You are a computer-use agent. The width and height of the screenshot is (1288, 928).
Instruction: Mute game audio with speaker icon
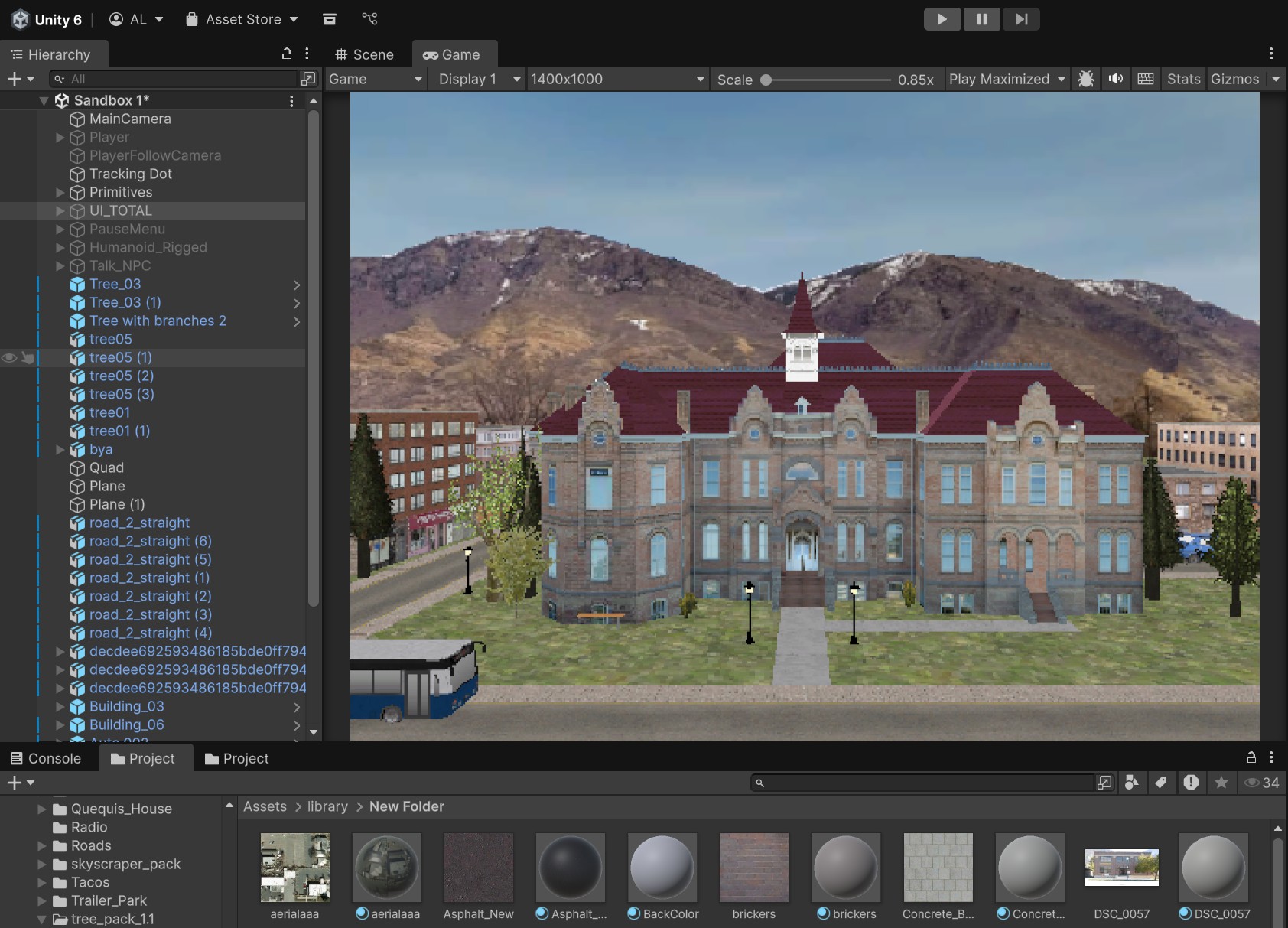coord(1116,79)
